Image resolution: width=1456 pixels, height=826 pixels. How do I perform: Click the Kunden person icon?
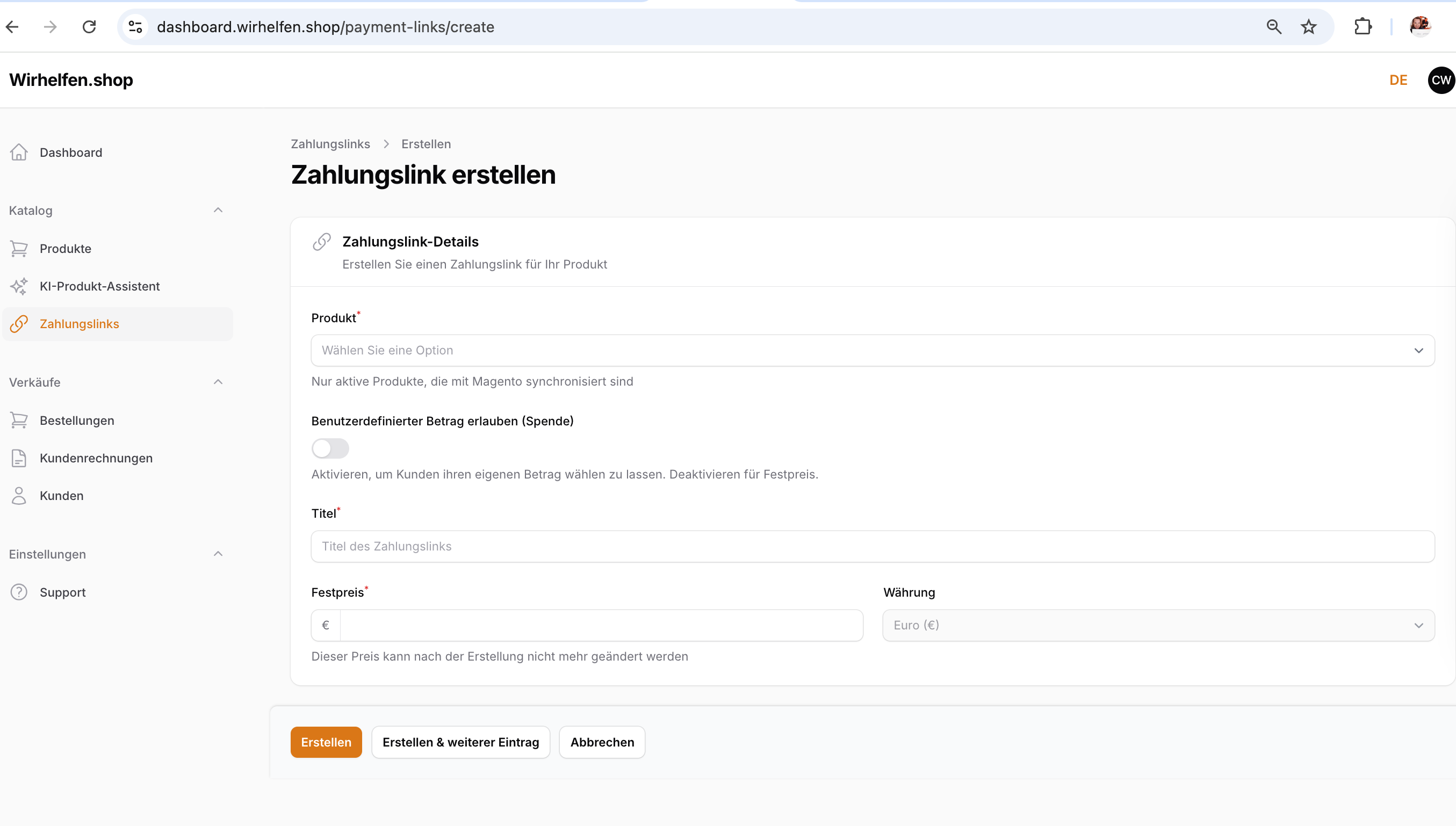(19, 495)
